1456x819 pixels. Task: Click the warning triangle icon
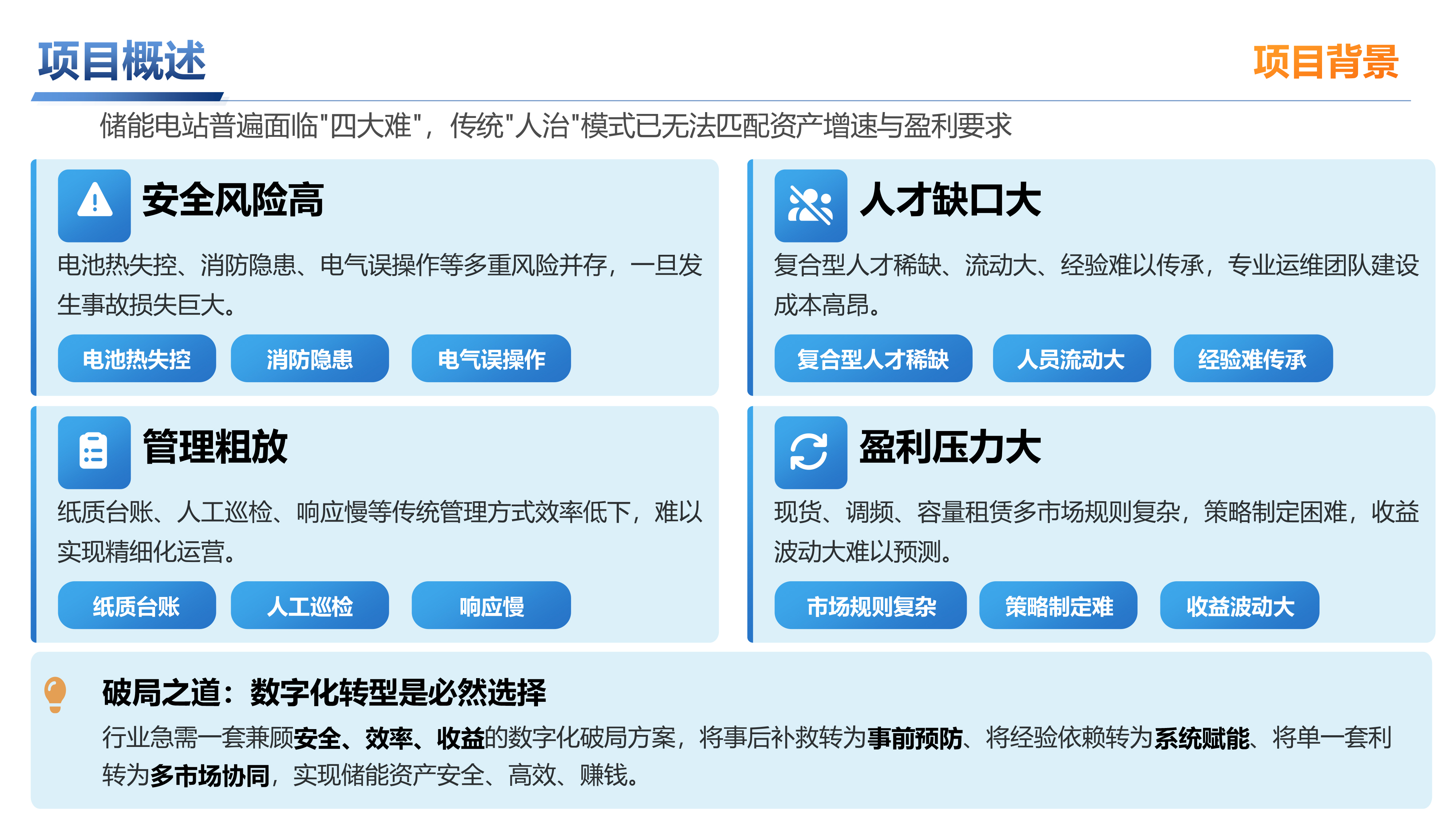pyautogui.click(x=94, y=206)
